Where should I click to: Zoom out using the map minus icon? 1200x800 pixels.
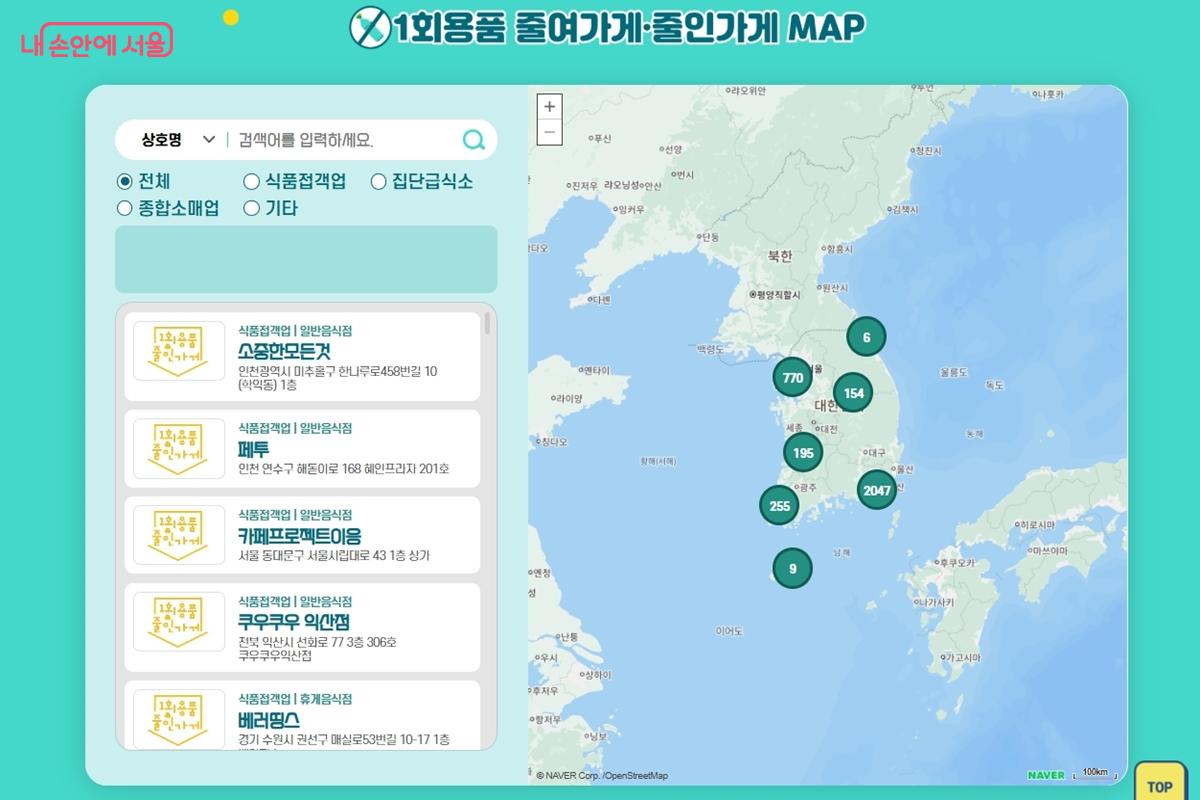pyautogui.click(x=548, y=130)
